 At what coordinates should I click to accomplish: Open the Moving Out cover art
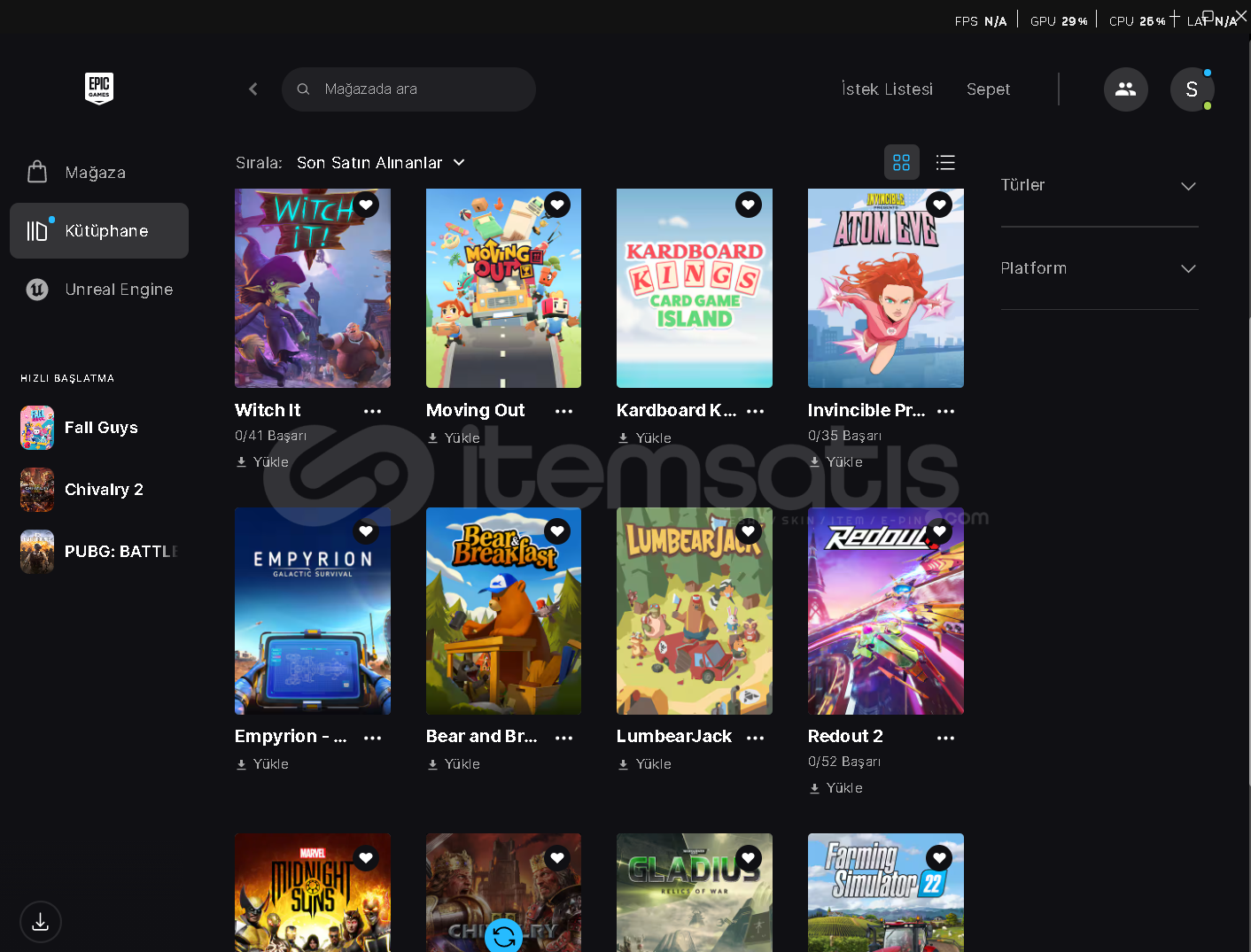(x=503, y=288)
